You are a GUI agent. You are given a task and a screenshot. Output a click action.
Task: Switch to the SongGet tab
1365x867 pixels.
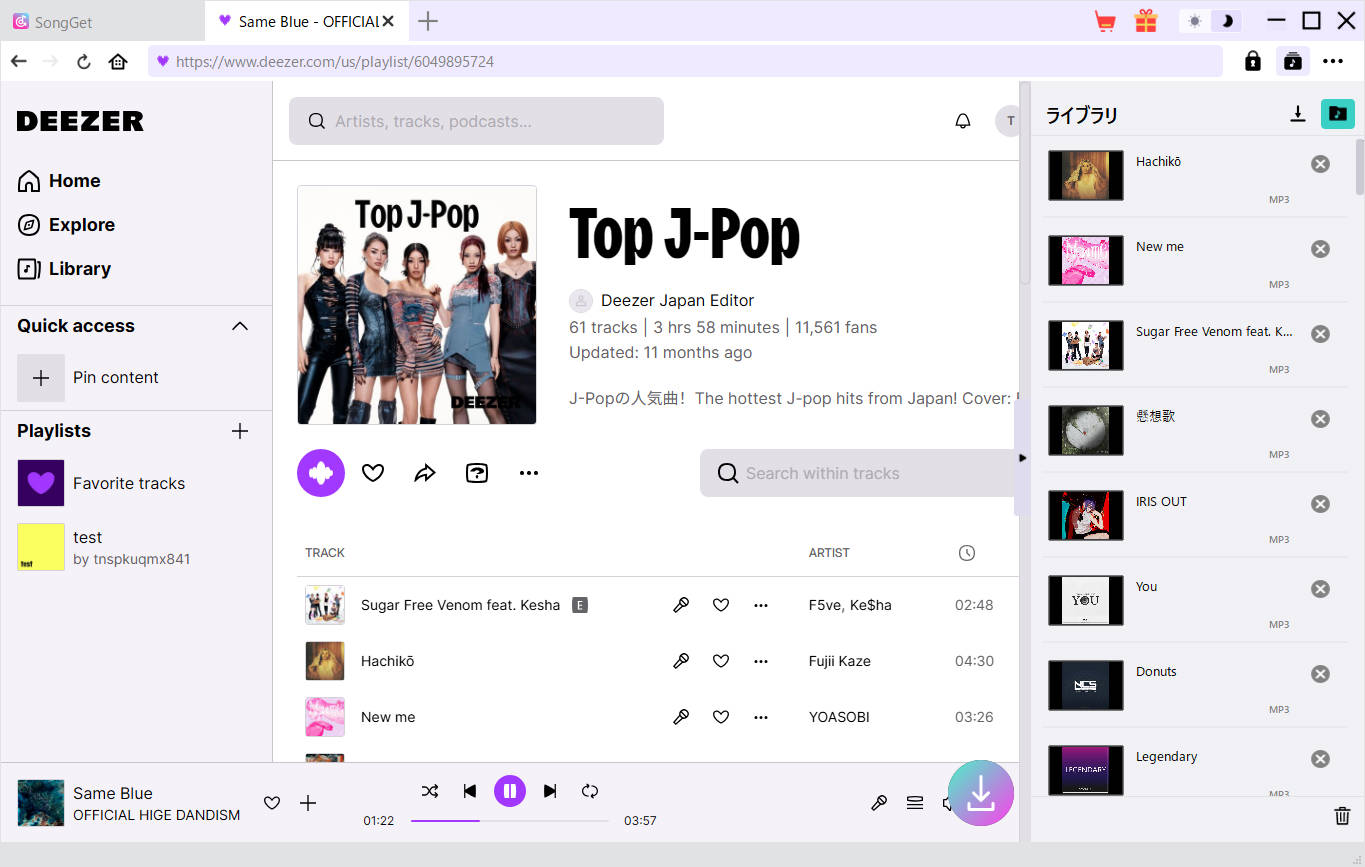(x=102, y=21)
